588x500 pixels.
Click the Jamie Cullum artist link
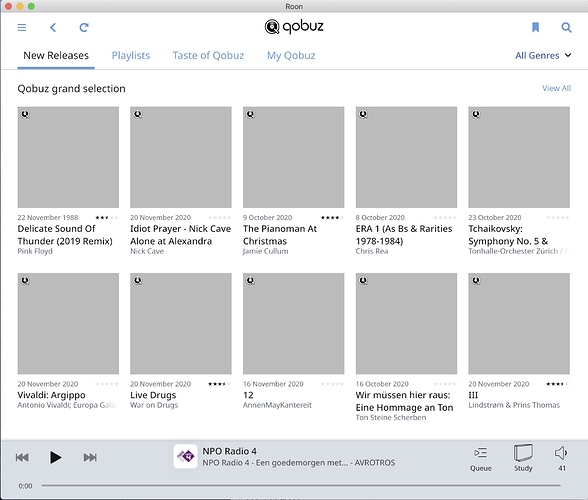[x=266, y=251]
